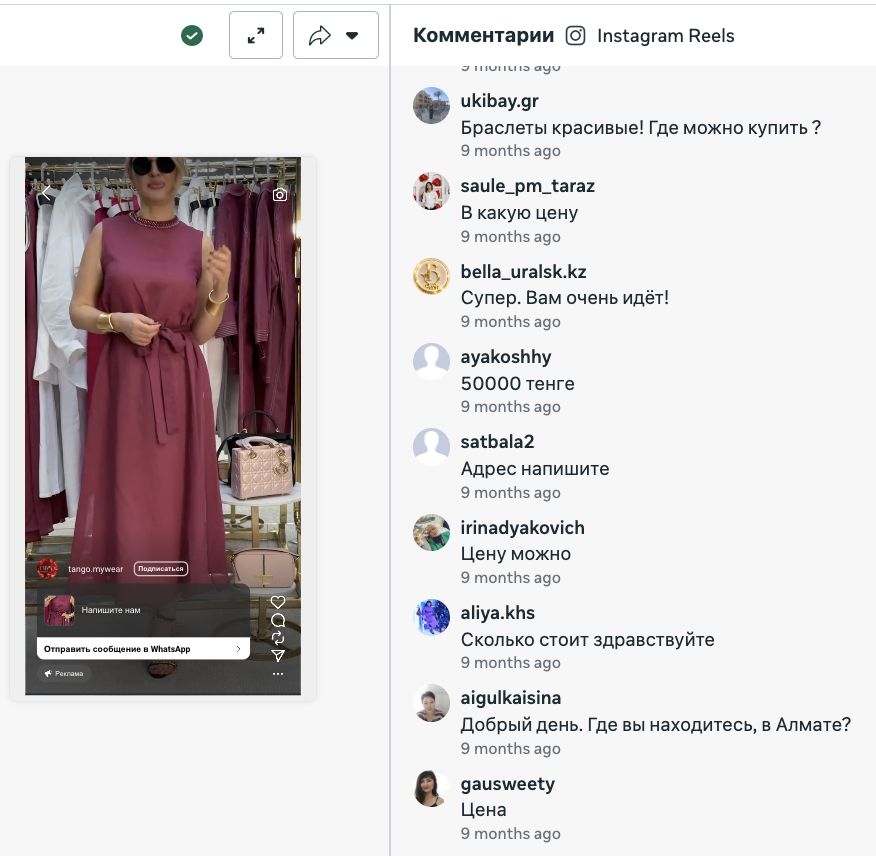Viewport: 876px width, 856px height.
Task: Click the expand preview arrows icon
Action: click(256, 36)
